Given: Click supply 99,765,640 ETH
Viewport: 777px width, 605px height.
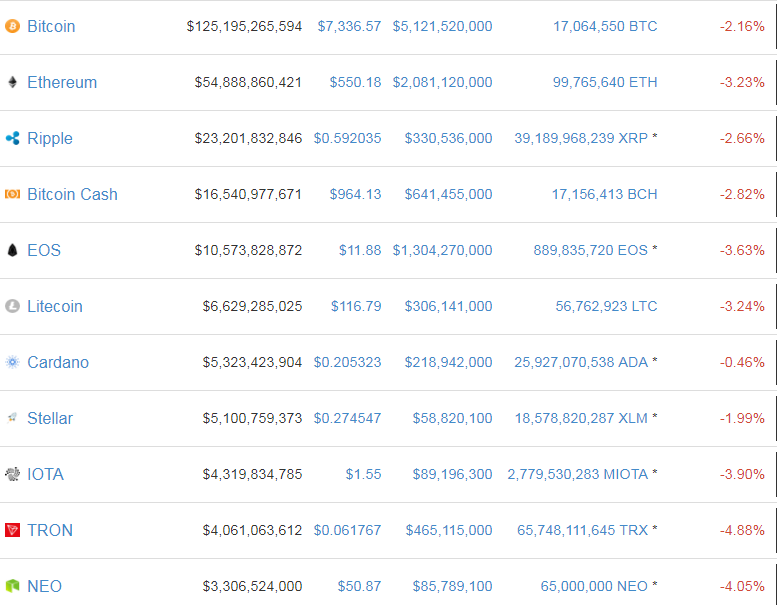Looking at the screenshot, I should (x=605, y=82).
